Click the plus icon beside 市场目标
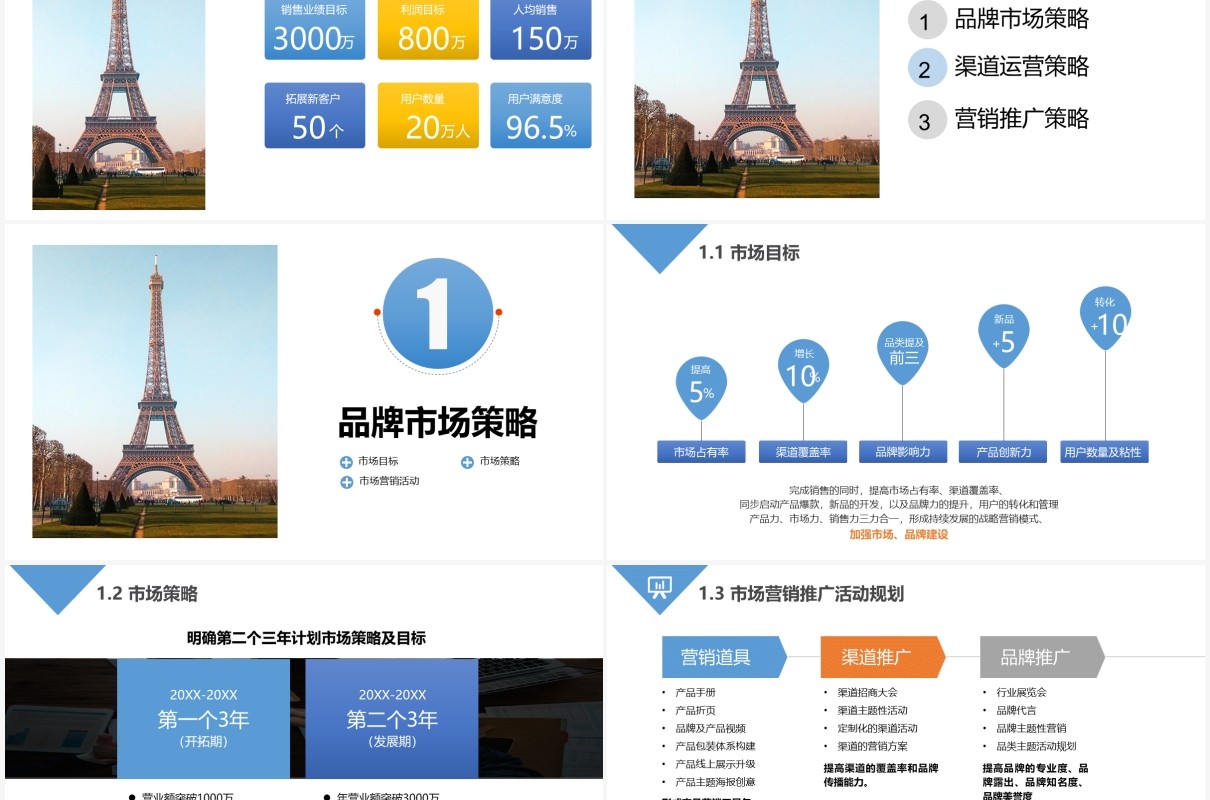The image size is (1210, 800). point(346,462)
